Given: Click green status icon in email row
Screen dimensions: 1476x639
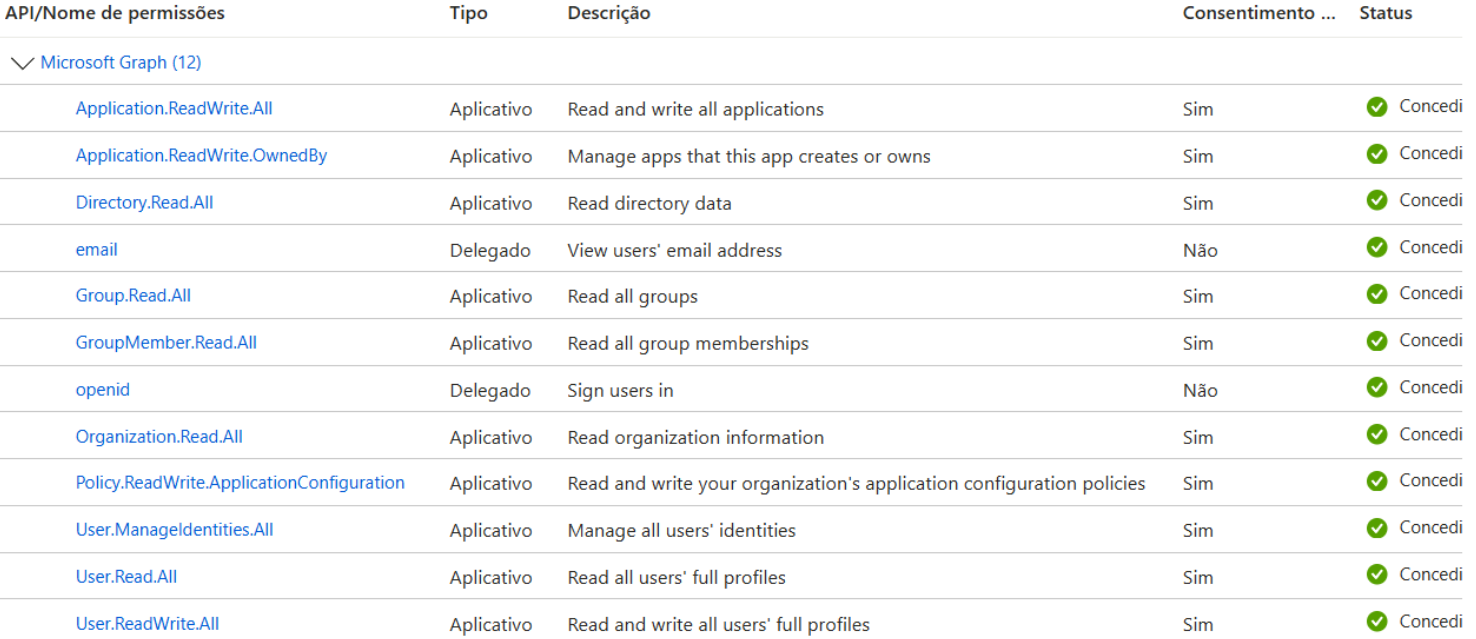Looking at the screenshot, I should (x=1377, y=247).
